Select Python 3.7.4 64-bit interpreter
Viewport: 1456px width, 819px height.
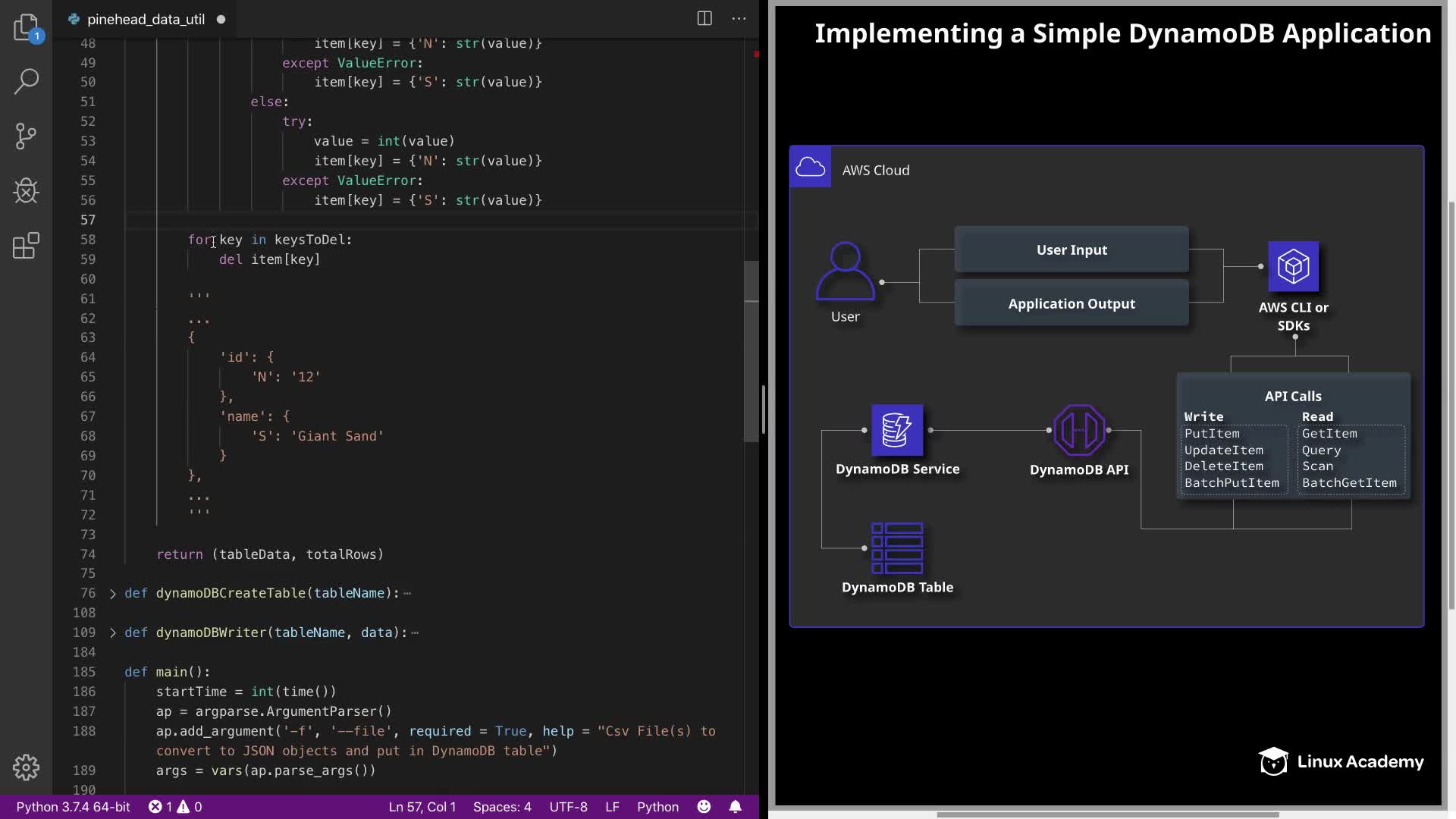(x=73, y=807)
